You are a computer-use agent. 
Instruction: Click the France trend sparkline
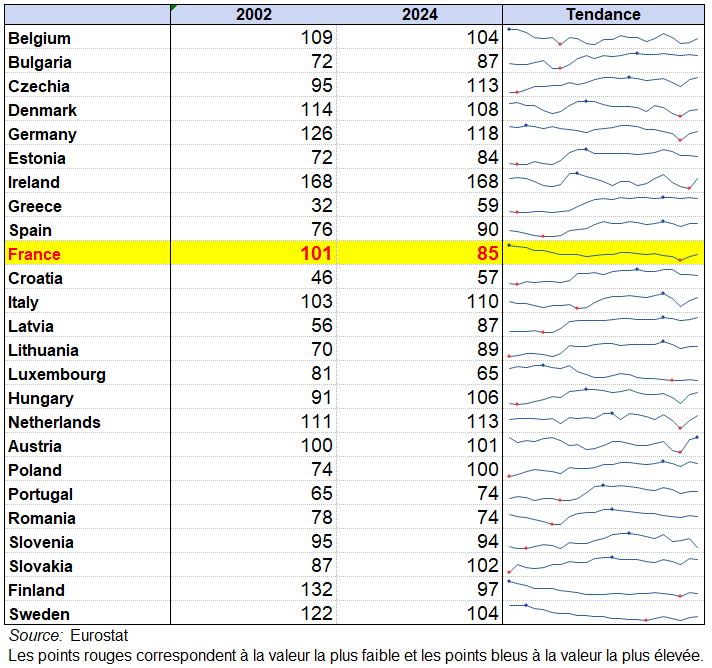[603, 252]
